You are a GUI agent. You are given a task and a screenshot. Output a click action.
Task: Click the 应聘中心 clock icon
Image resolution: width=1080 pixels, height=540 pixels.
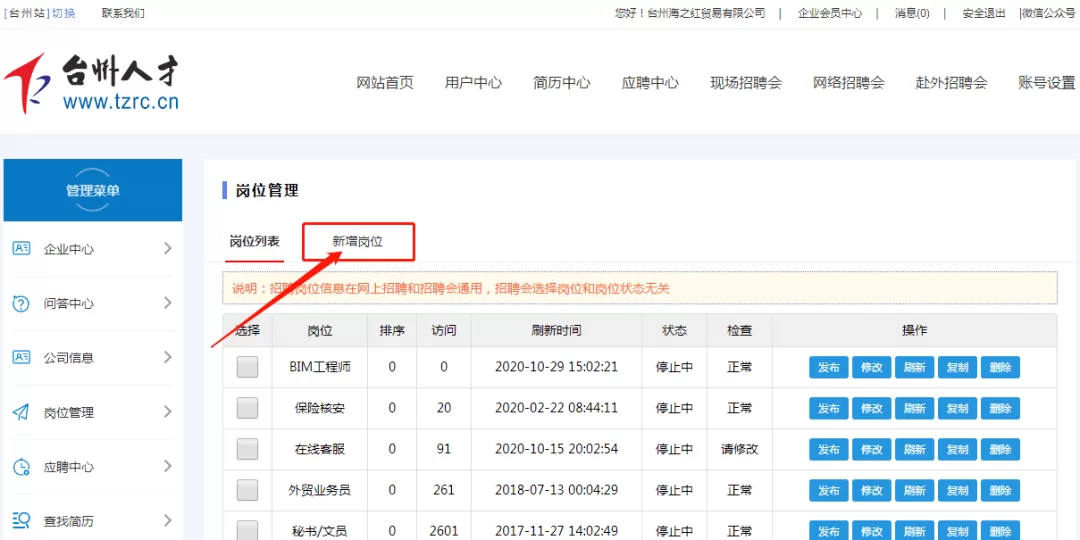(21, 467)
